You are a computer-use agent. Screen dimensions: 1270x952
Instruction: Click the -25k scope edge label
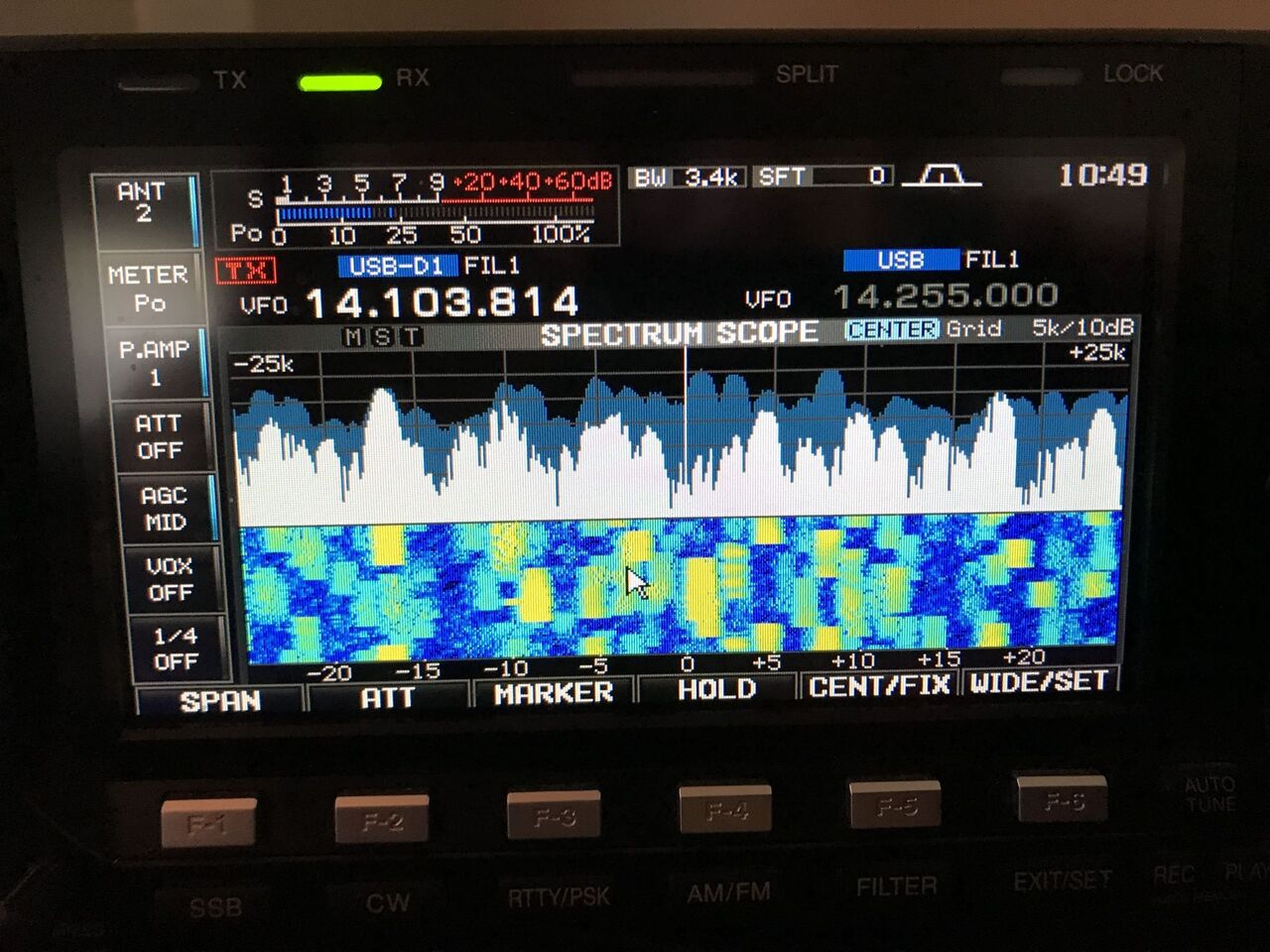tap(265, 364)
